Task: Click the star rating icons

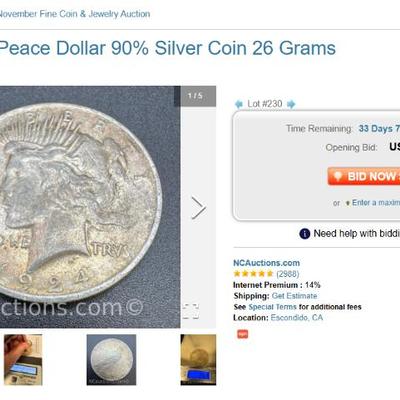Action: (x=253, y=274)
